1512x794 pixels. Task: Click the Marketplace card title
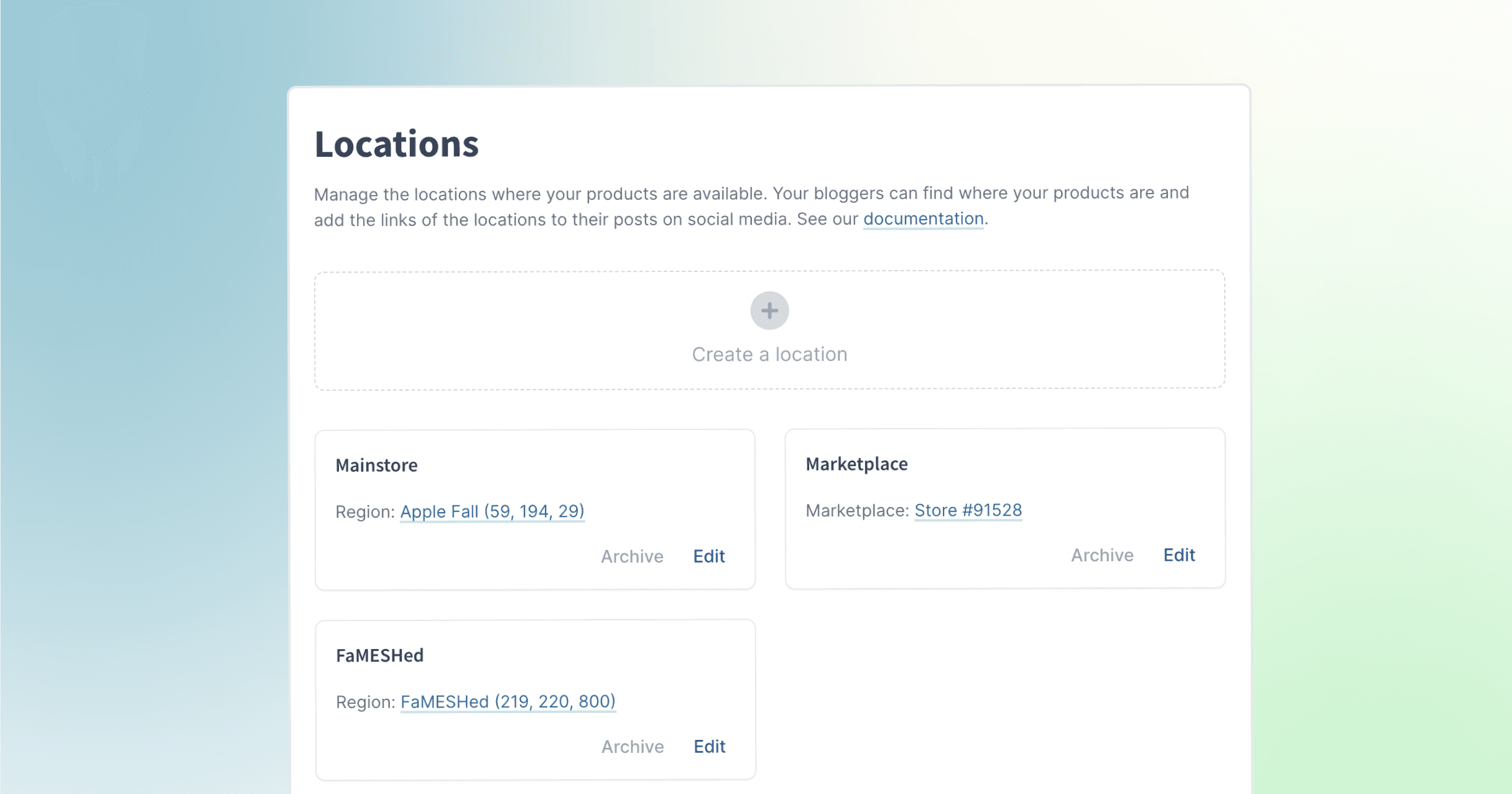point(856,464)
